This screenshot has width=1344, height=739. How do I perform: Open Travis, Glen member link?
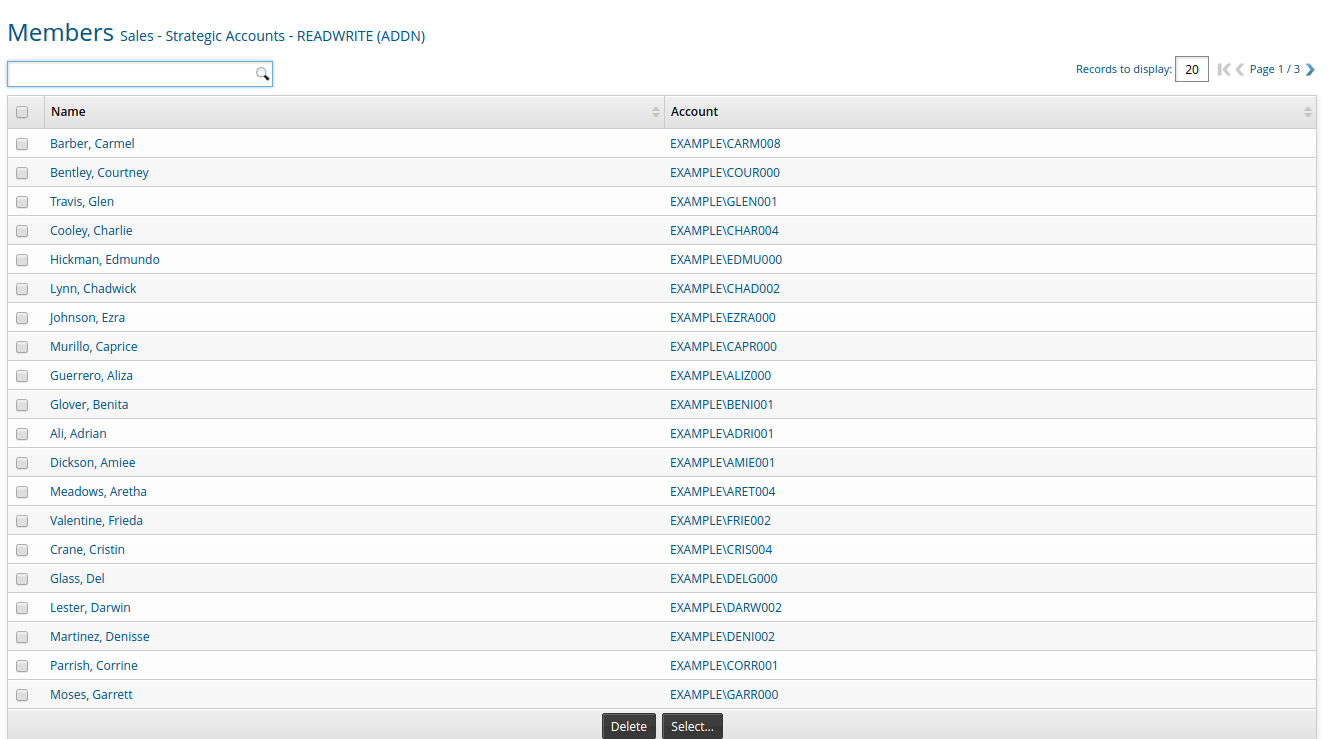point(82,201)
